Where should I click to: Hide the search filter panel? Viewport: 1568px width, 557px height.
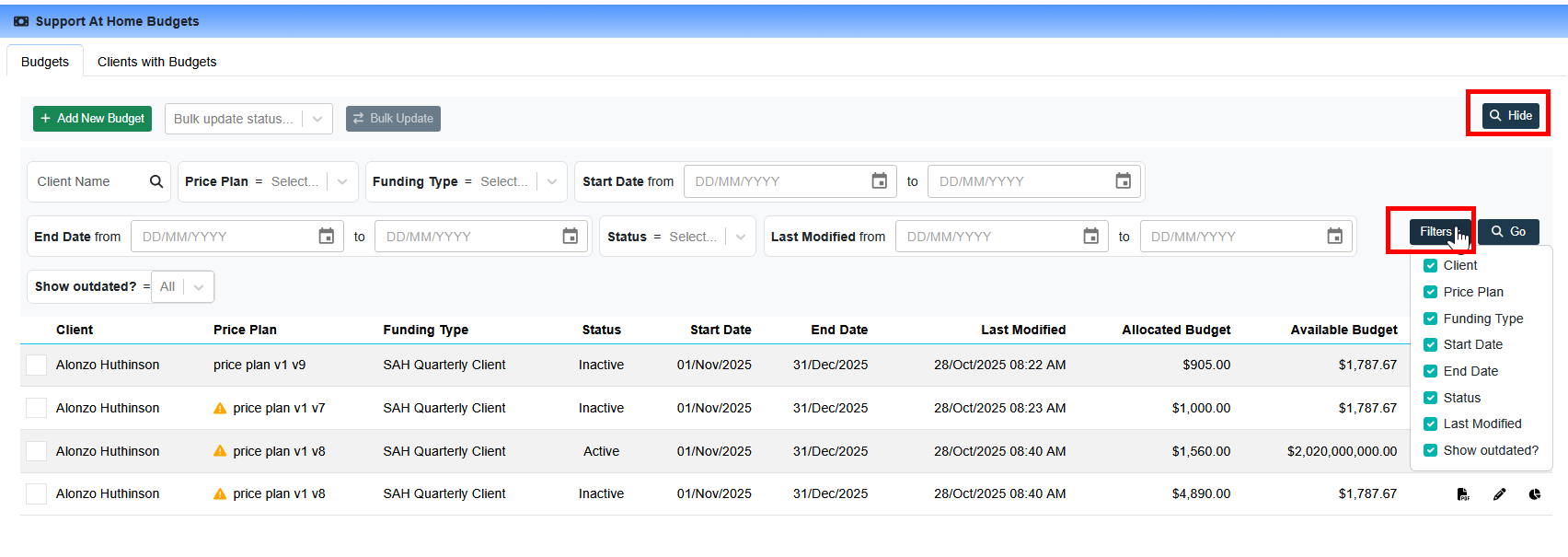click(x=1510, y=115)
